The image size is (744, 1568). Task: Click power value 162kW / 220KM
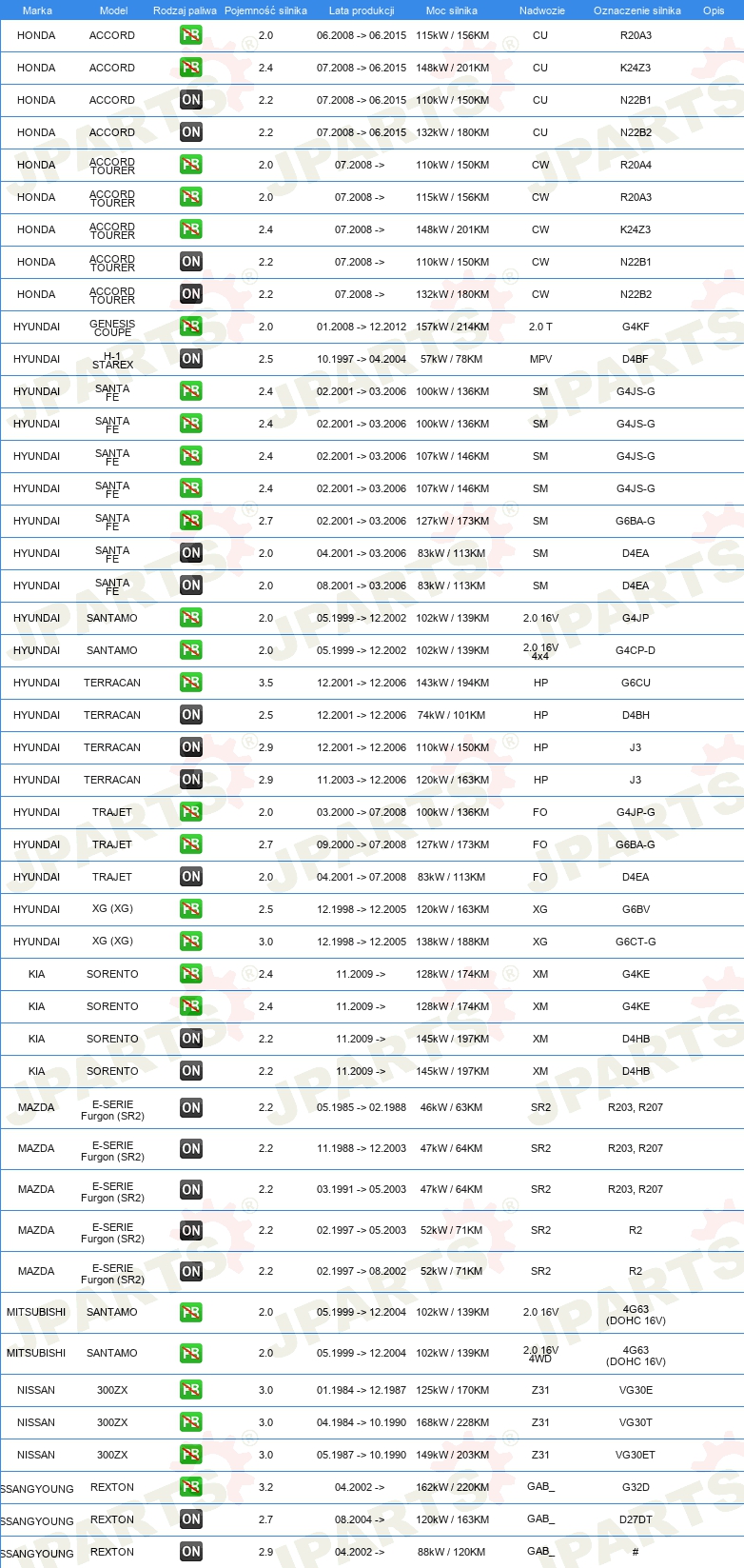(452, 1487)
